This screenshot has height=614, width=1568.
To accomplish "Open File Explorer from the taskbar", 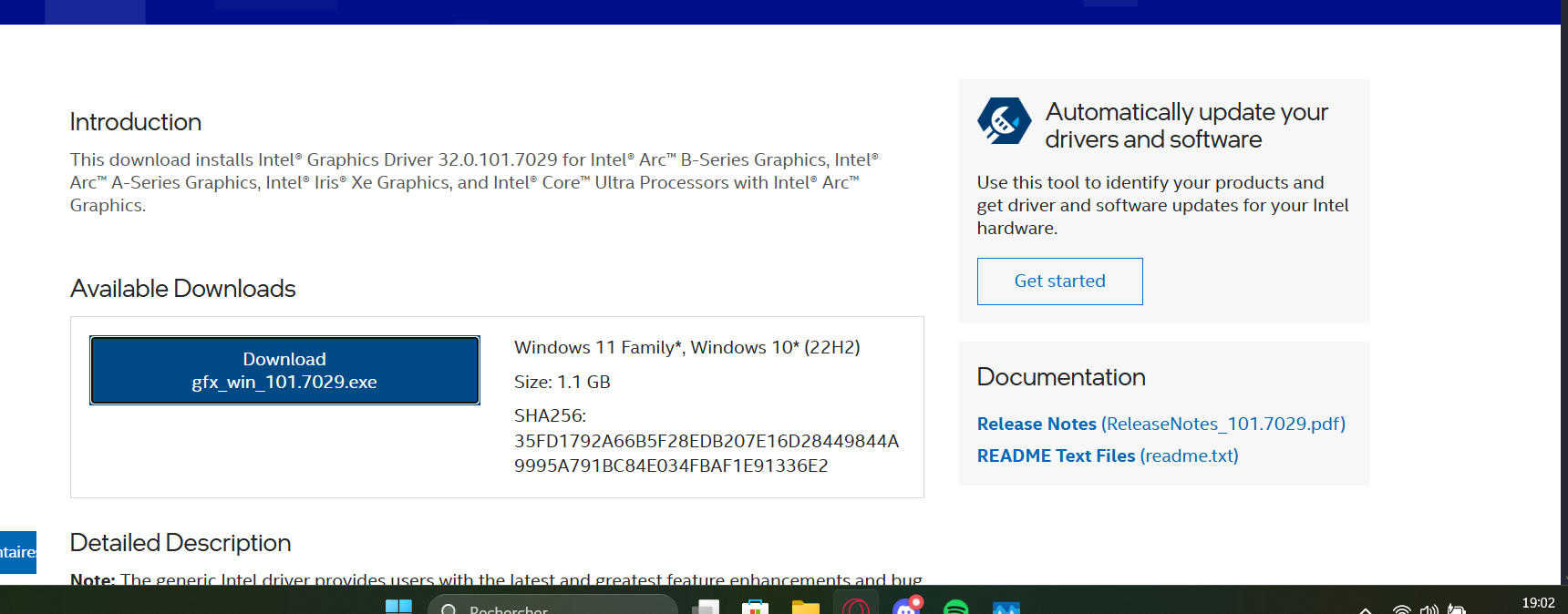I will coord(805,607).
